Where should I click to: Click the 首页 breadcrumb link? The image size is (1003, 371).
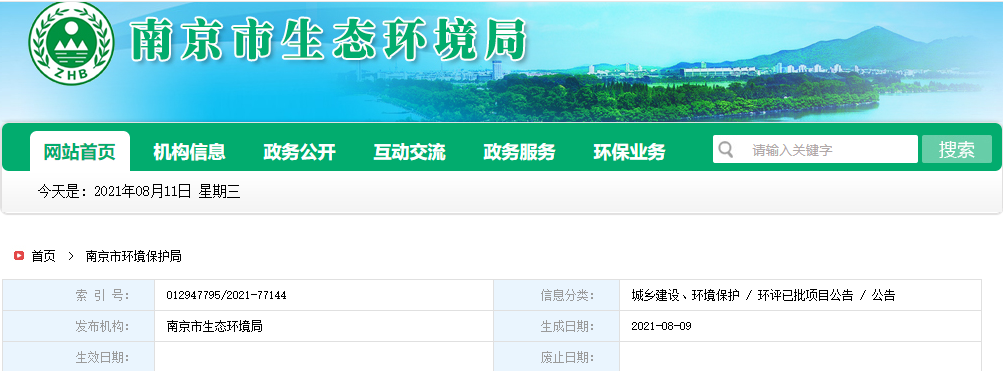tap(43, 257)
